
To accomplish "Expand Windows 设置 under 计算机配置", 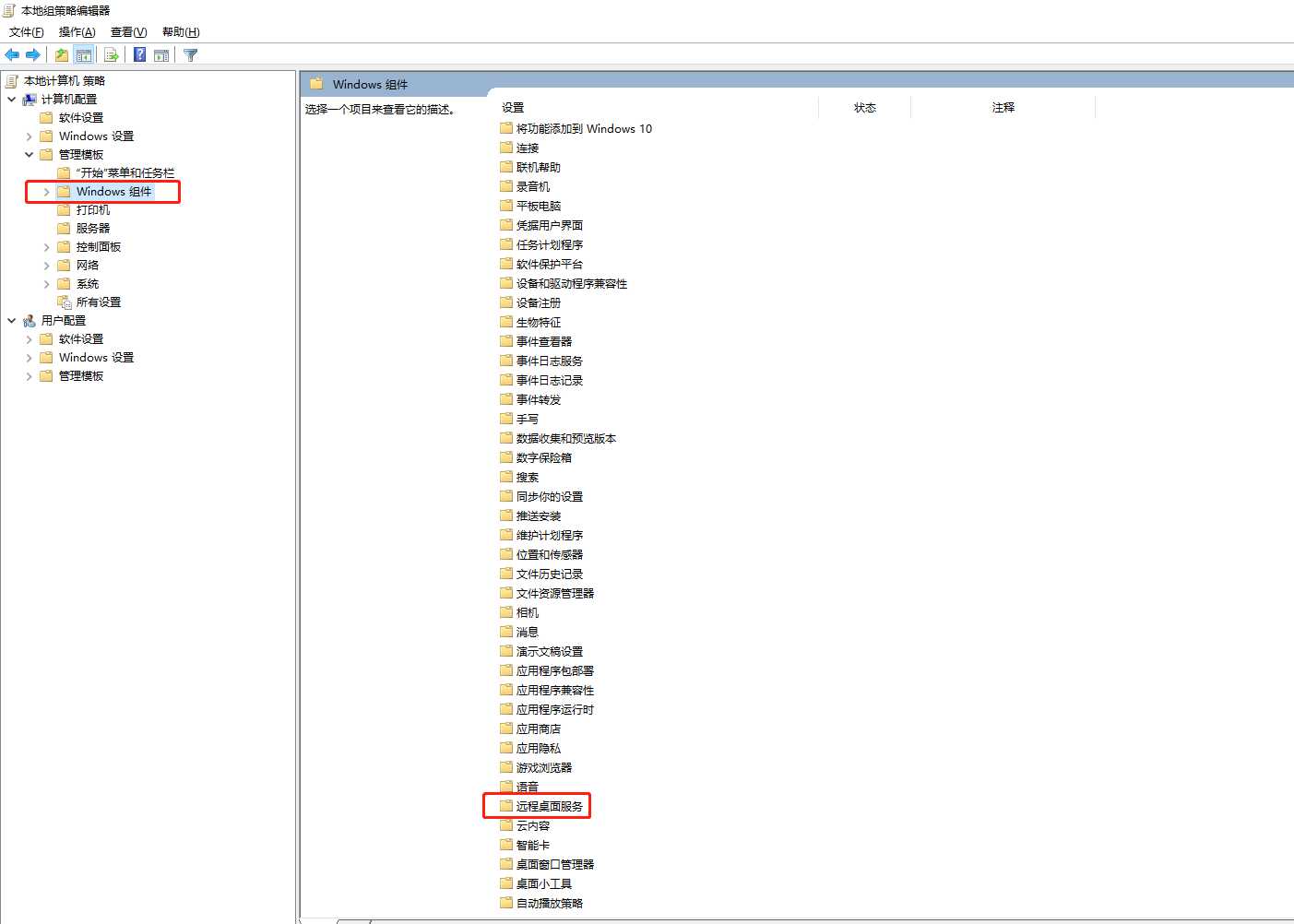I will click(30, 136).
